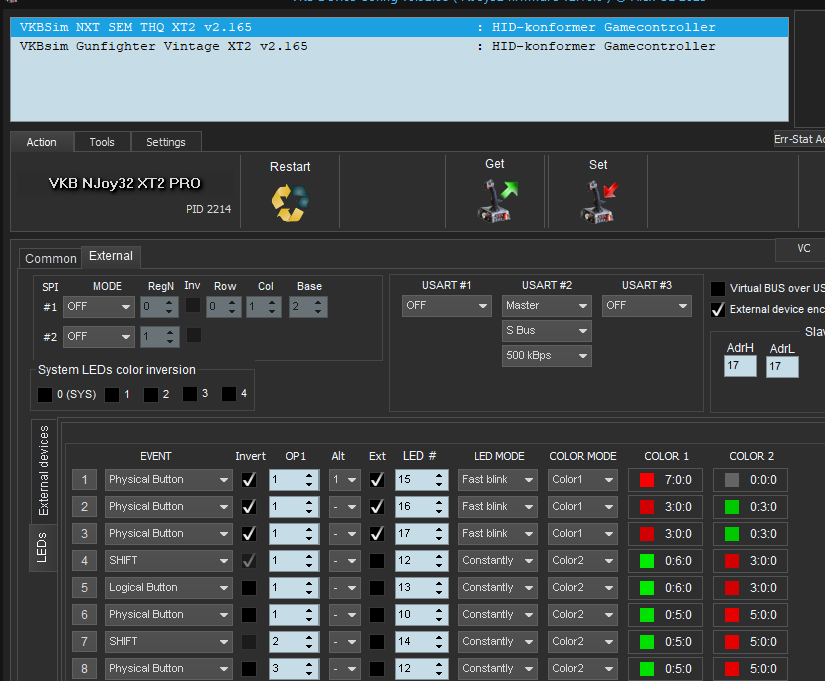Toggle row 2 Ext checkbox

[377, 507]
